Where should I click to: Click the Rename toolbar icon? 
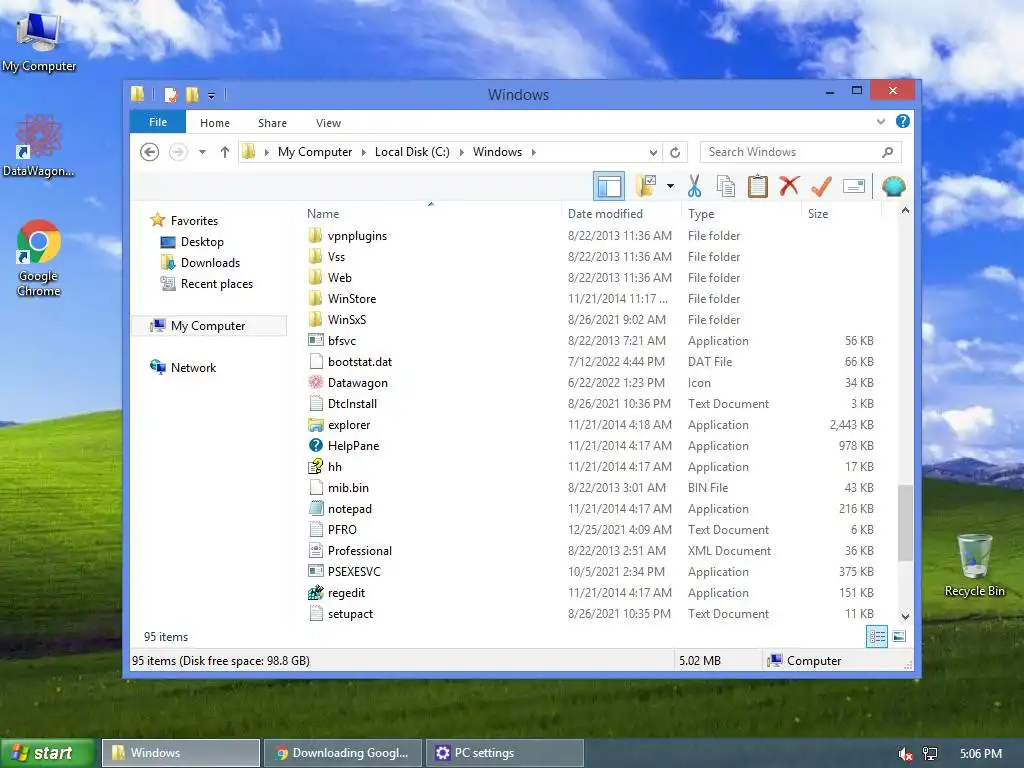[x=854, y=186]
